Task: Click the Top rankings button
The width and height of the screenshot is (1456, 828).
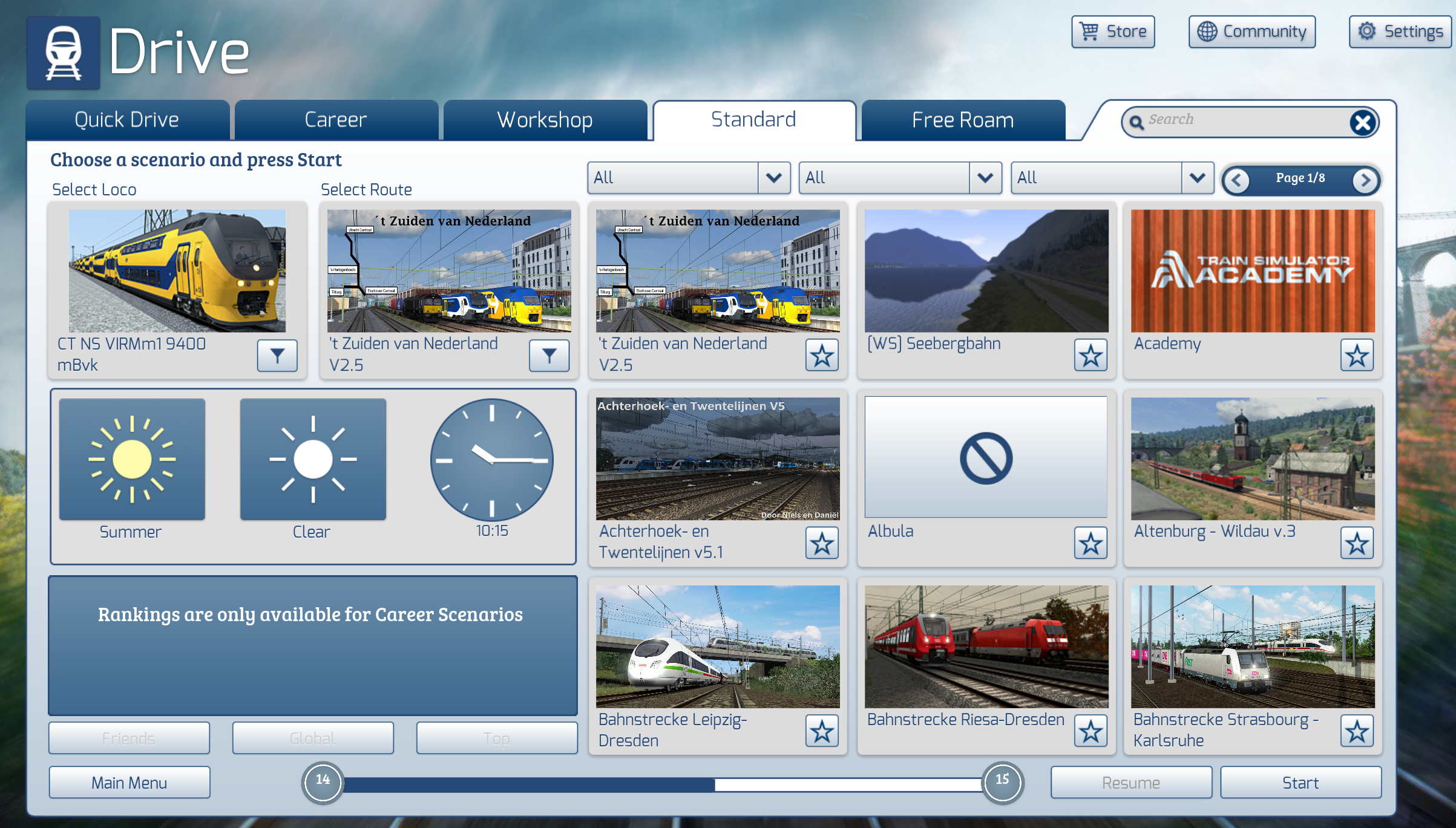Action: tap(496, 738)
